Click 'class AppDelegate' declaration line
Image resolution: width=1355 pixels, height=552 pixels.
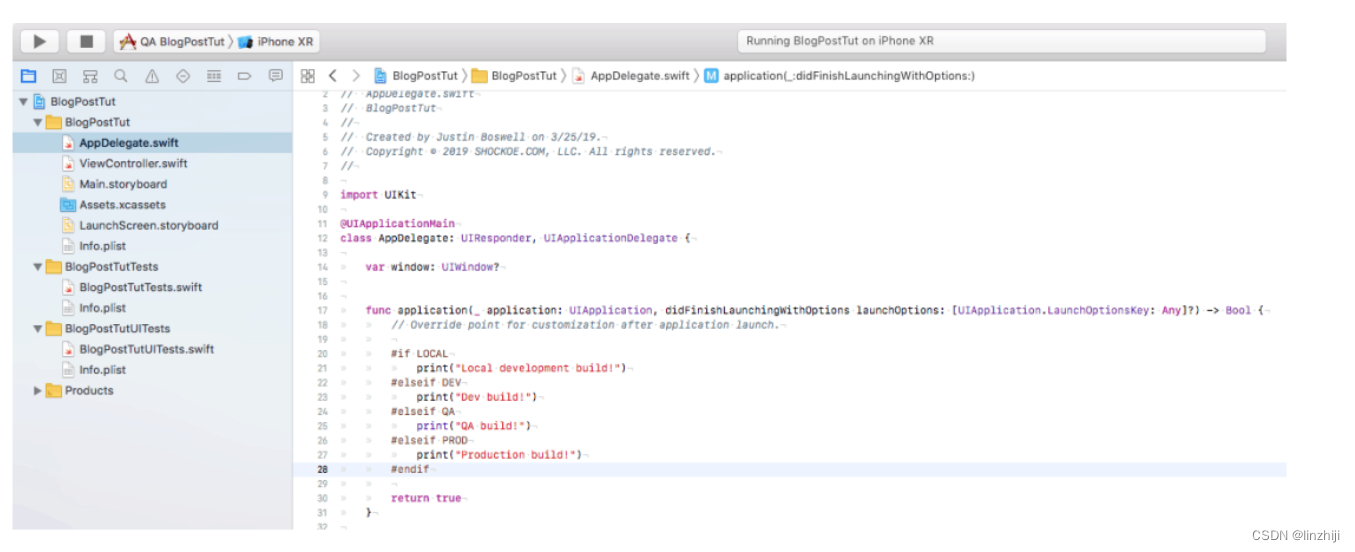coord(515,238)
